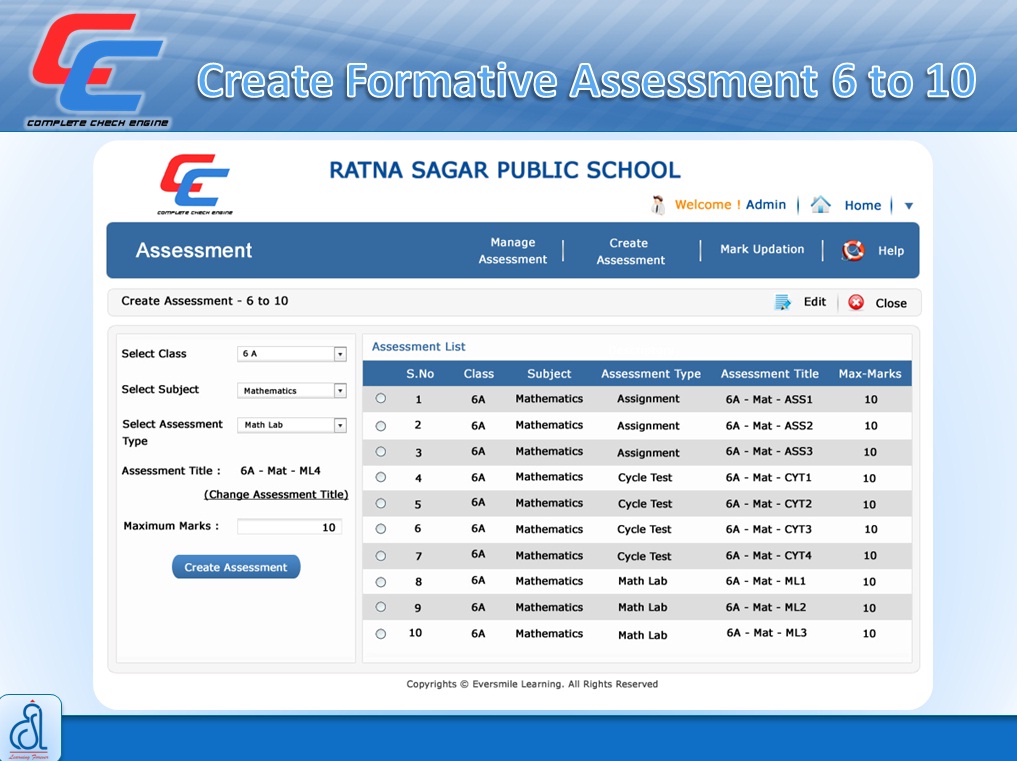Select radio button for 6A - Mat - ML1
The height and width of the screenshot is (761, 1017).
click(x=381, y=582)
